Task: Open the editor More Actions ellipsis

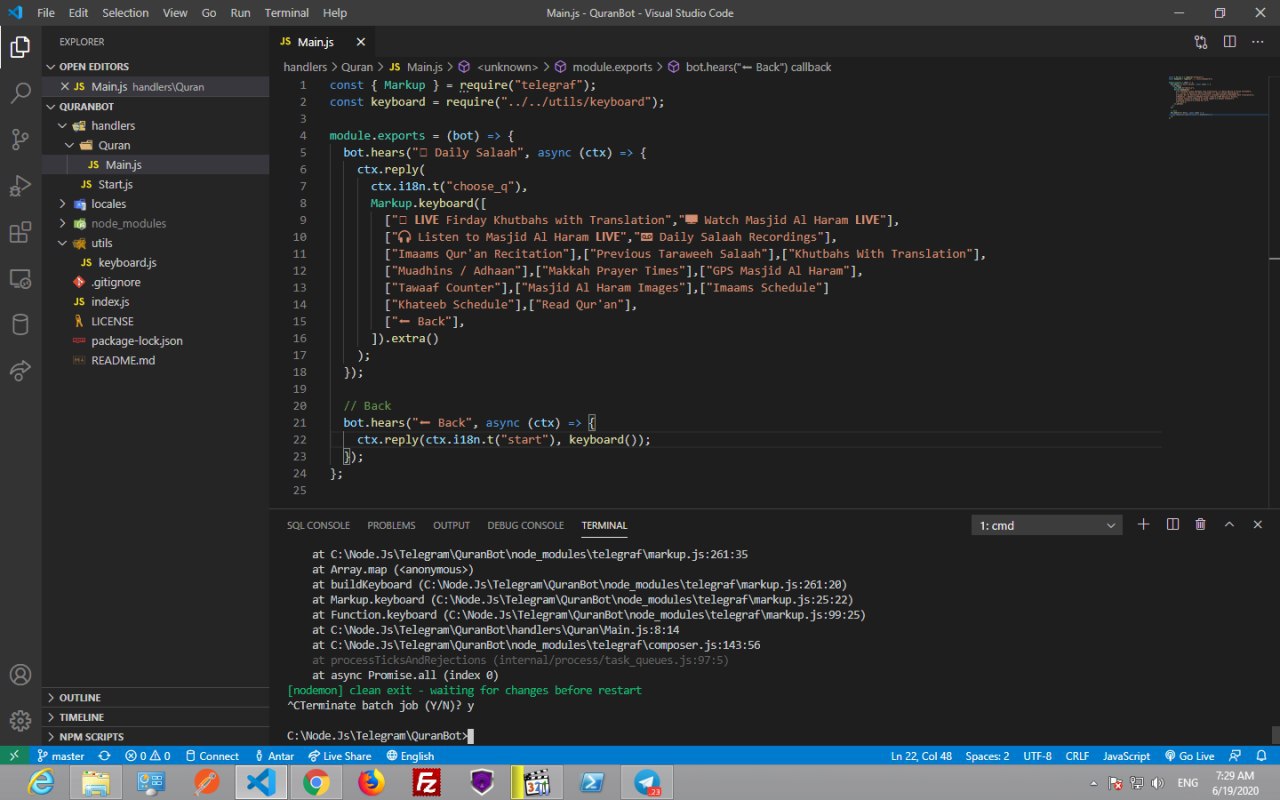Action: click(x=1258, y=42)
